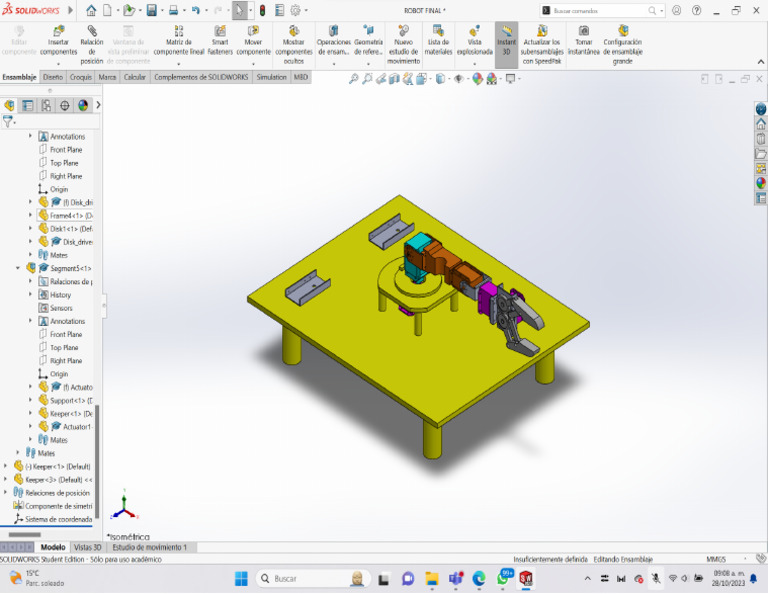Switch to Diseño tab
The image size is (768, 594).
[x=53, y=77]
